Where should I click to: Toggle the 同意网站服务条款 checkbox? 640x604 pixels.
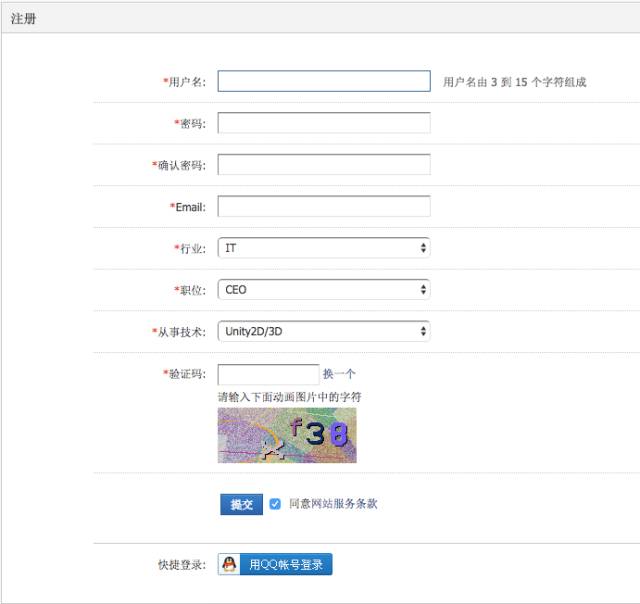[275, 504]
